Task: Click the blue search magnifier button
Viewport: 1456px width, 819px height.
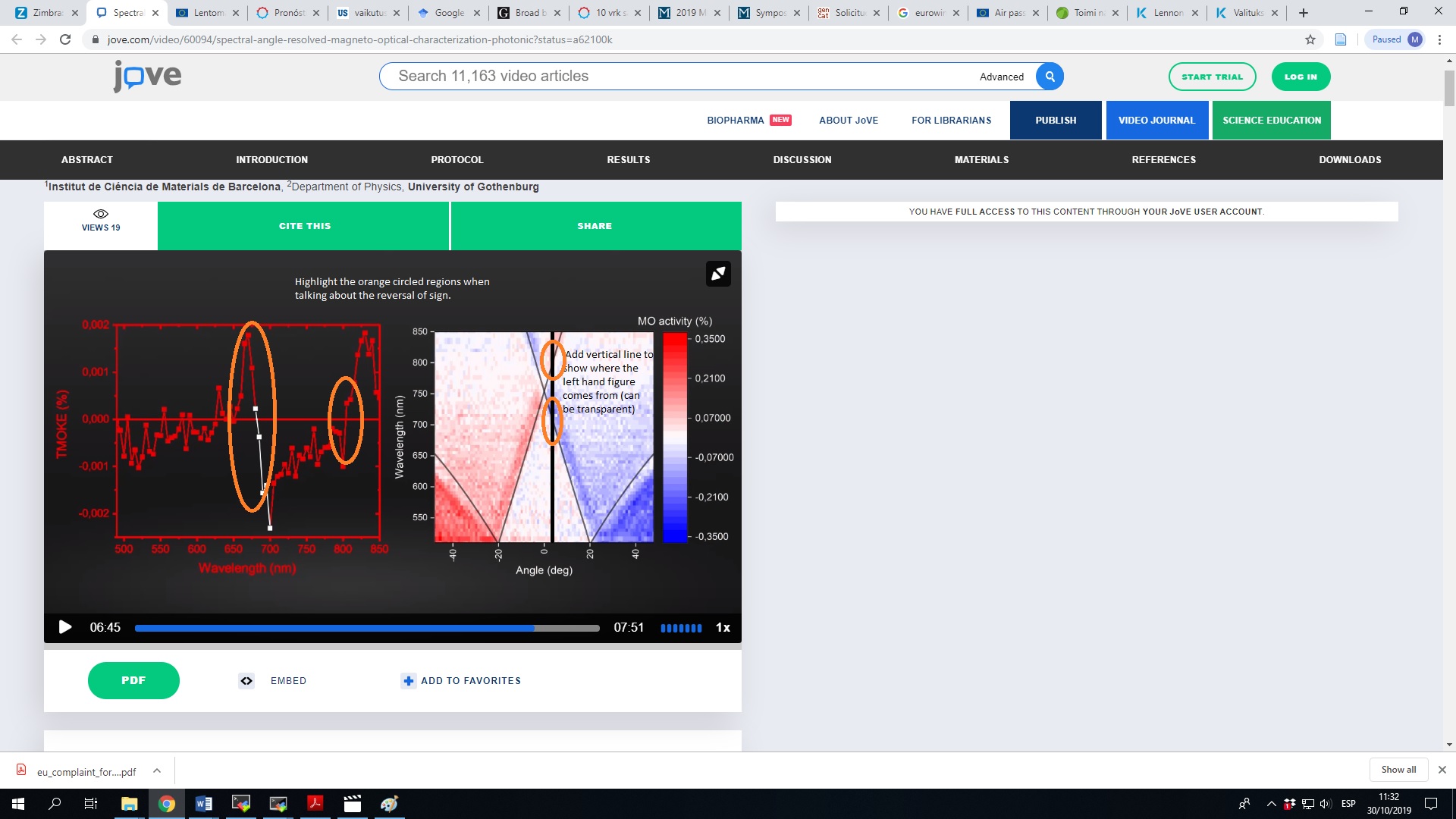Action: 1050,77
